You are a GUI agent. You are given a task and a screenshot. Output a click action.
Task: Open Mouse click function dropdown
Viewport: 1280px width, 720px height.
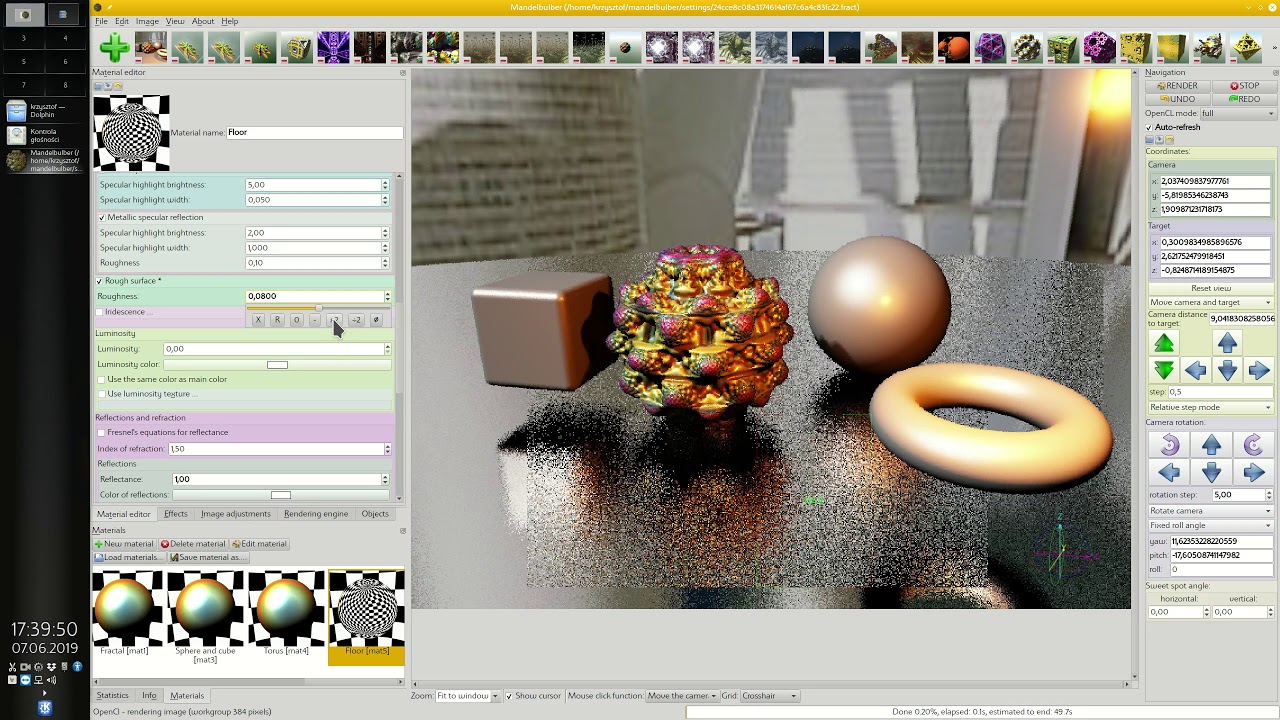click(681, 696)
